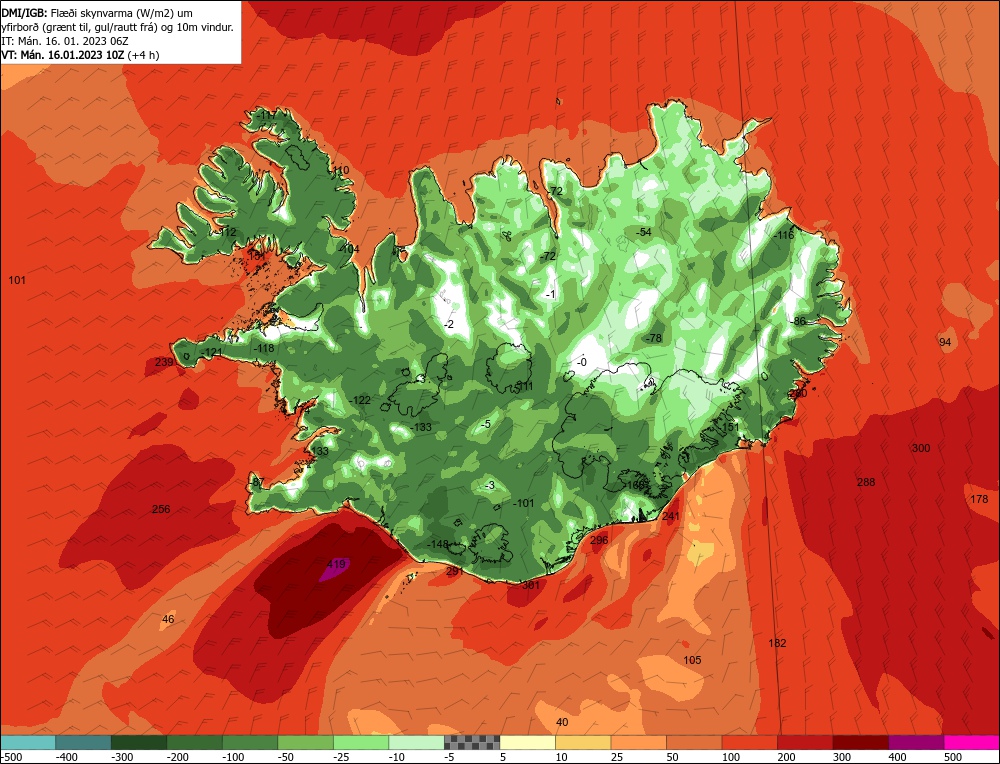Pick the orange swatch between 25 and 50
Screen dimensions: 1000x764
(x=638, y=742)
